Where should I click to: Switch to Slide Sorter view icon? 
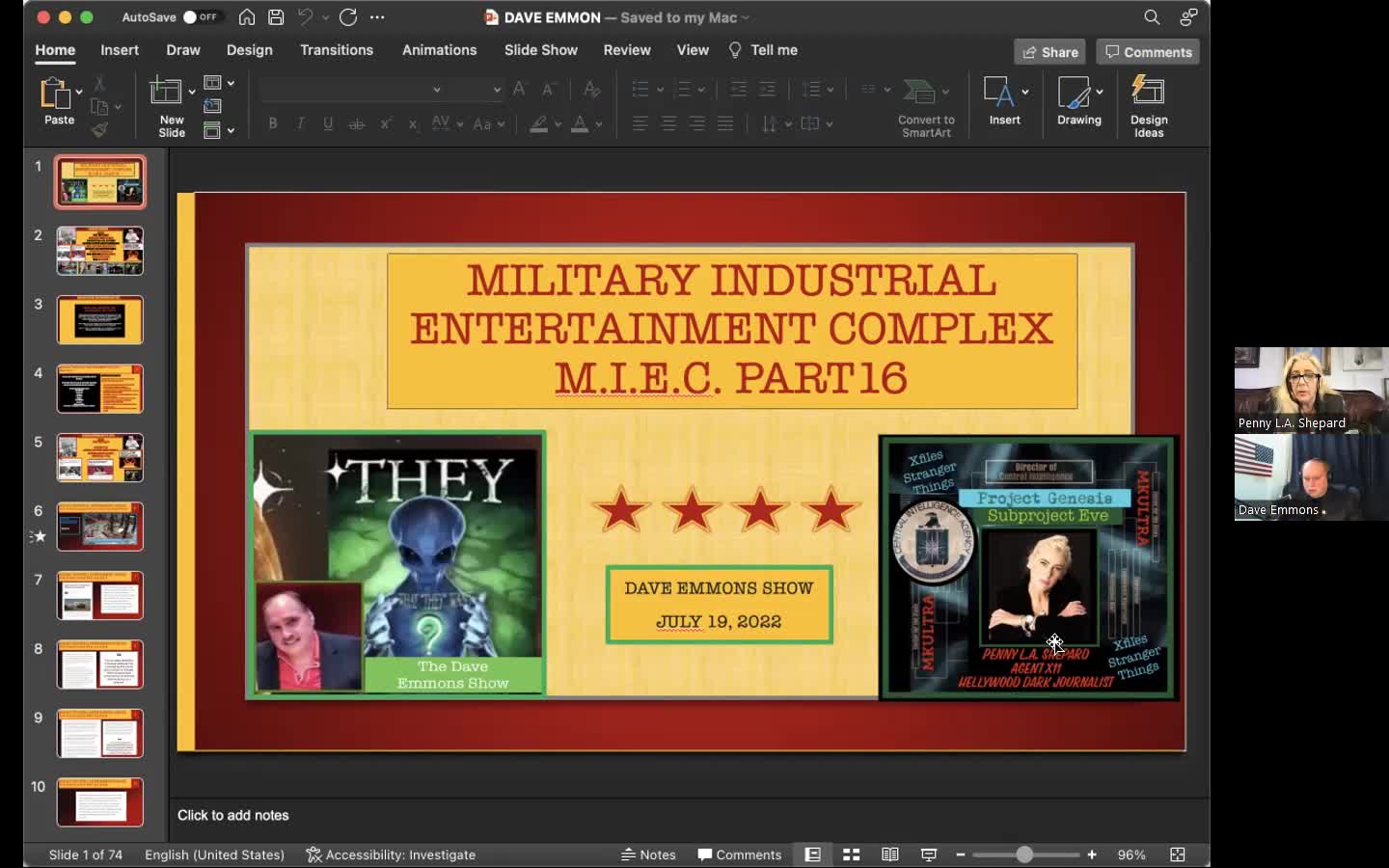tap(852, 854)
